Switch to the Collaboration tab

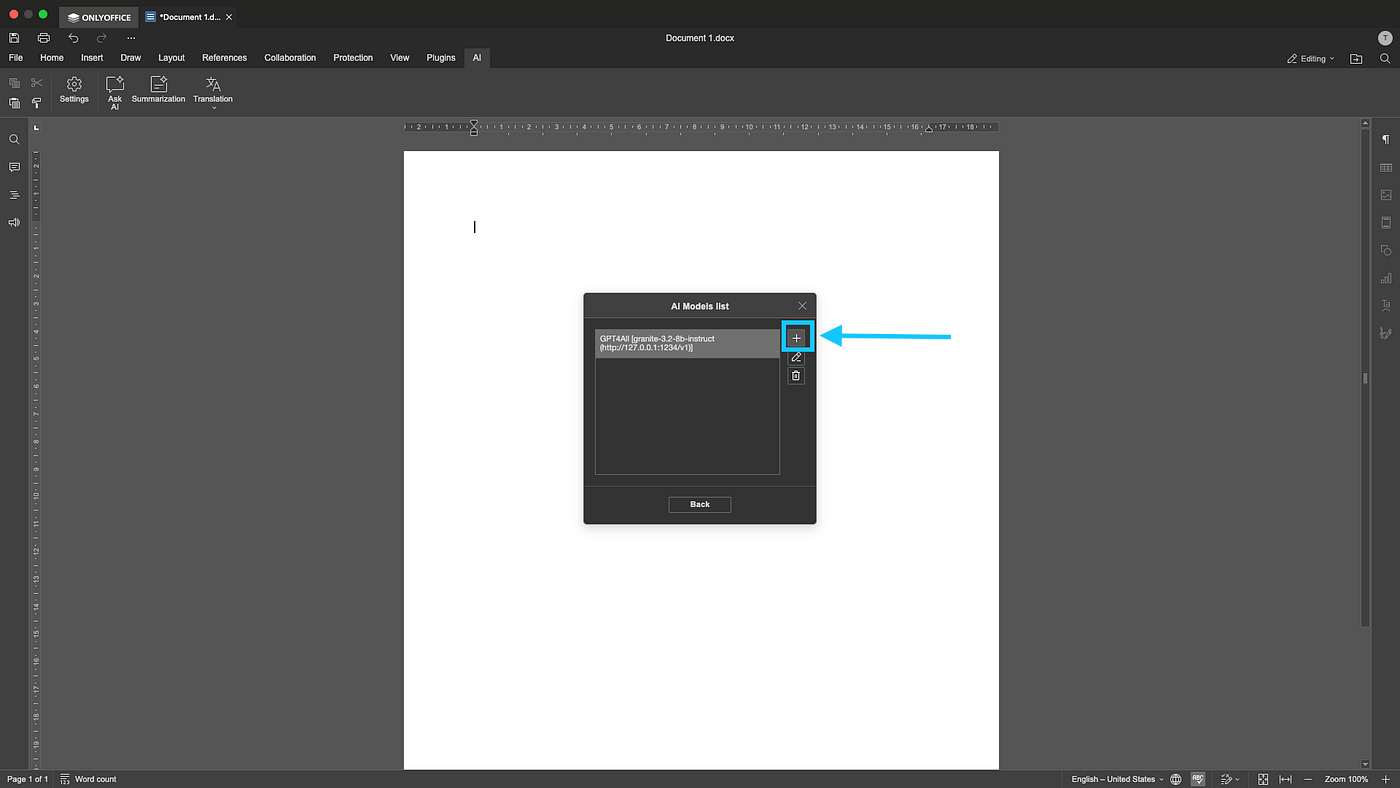(x=290, y=58)
